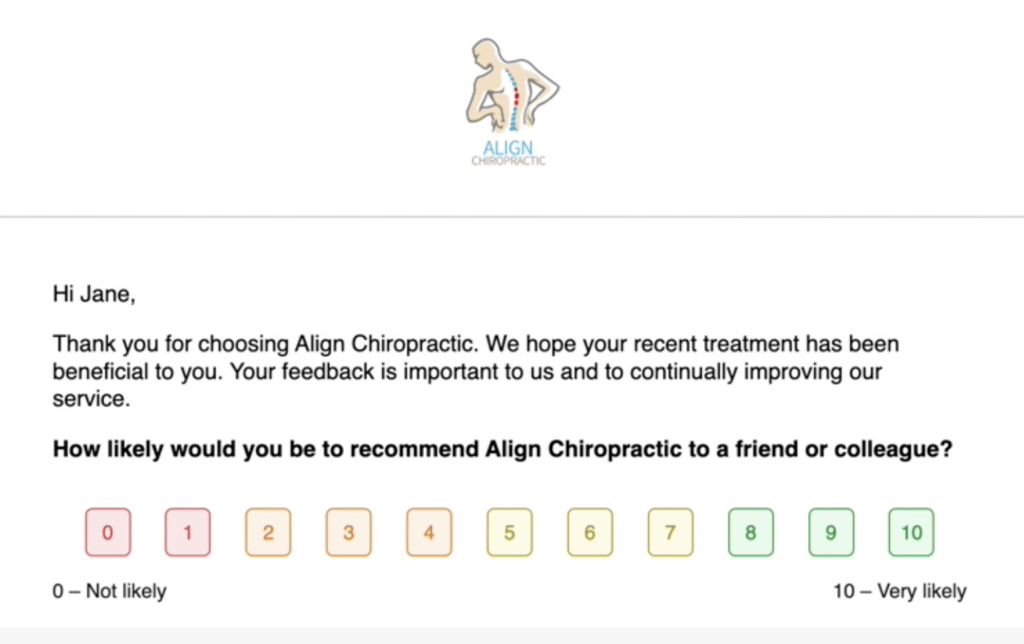Choose the red rating box labeled 1

tap(187, 532)
